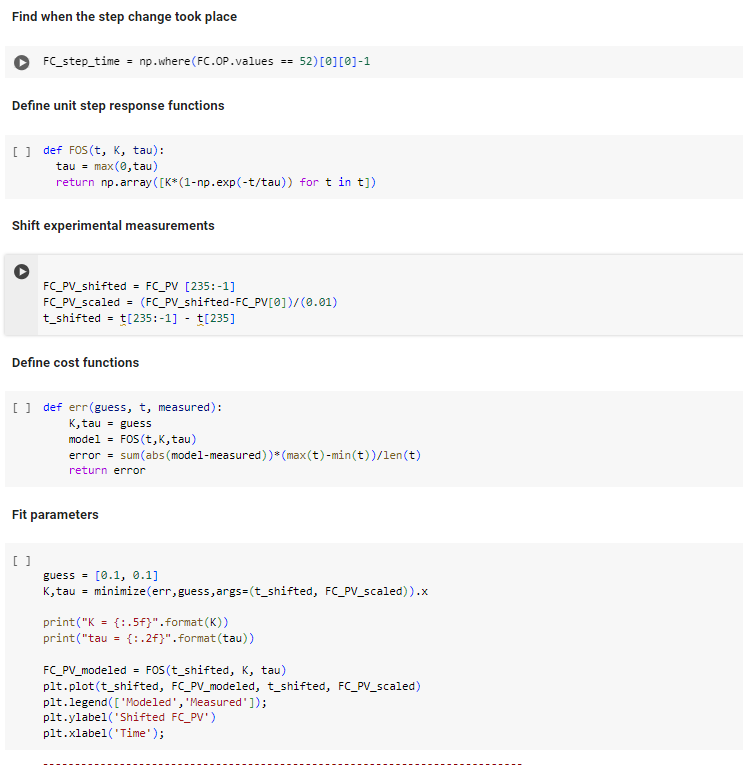The image size is (743, 765).
Task: Click the empty brackets of the guess cell
Action: click(21, 561)
